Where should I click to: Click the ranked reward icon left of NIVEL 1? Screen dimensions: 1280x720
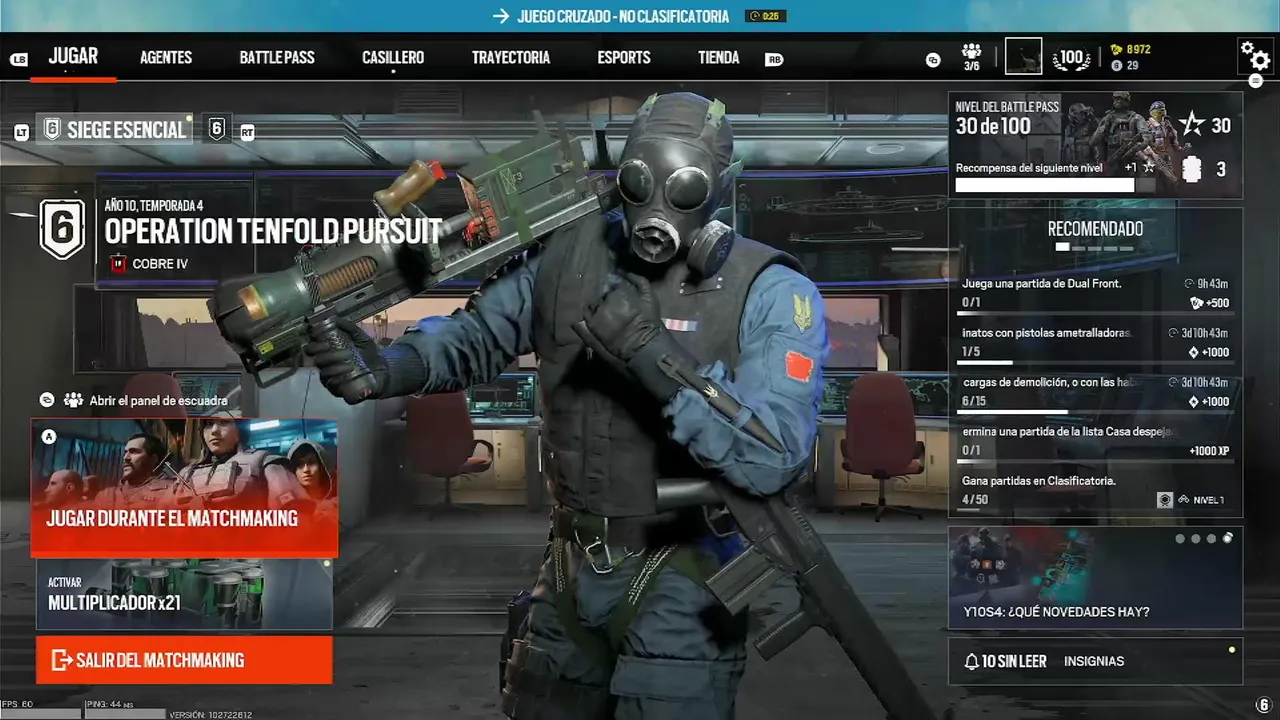pos(1165,500)
